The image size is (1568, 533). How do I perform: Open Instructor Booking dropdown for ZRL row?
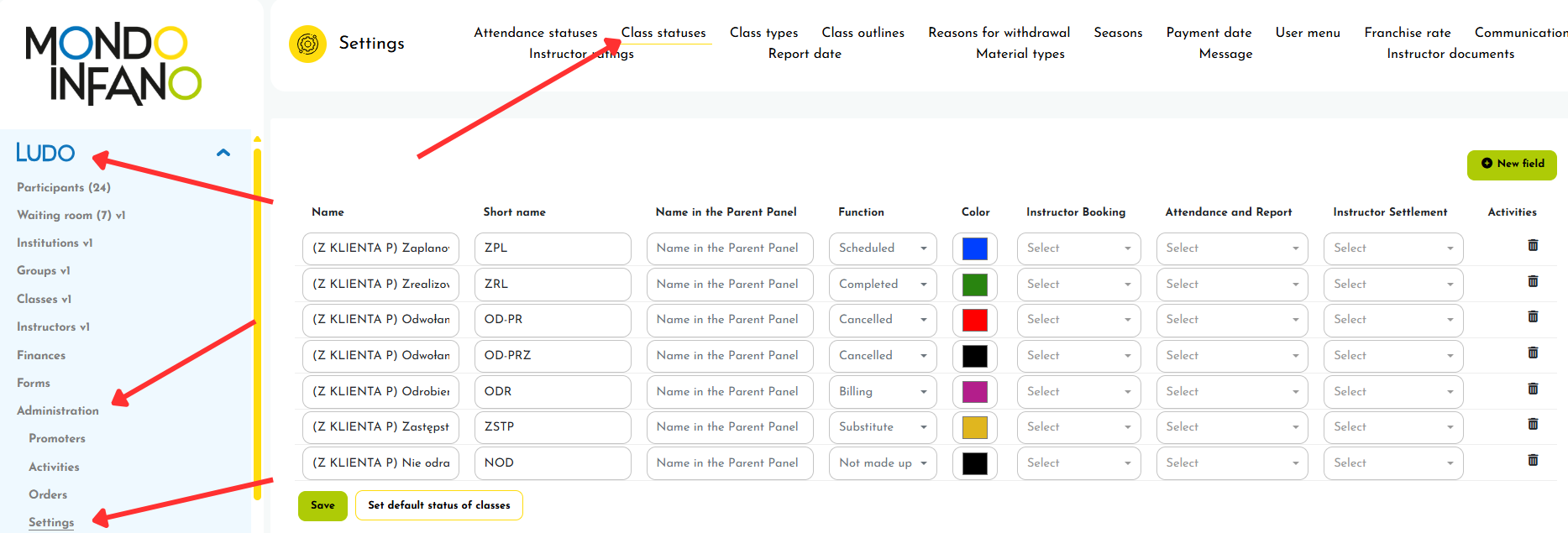[x=1078, y=285]
